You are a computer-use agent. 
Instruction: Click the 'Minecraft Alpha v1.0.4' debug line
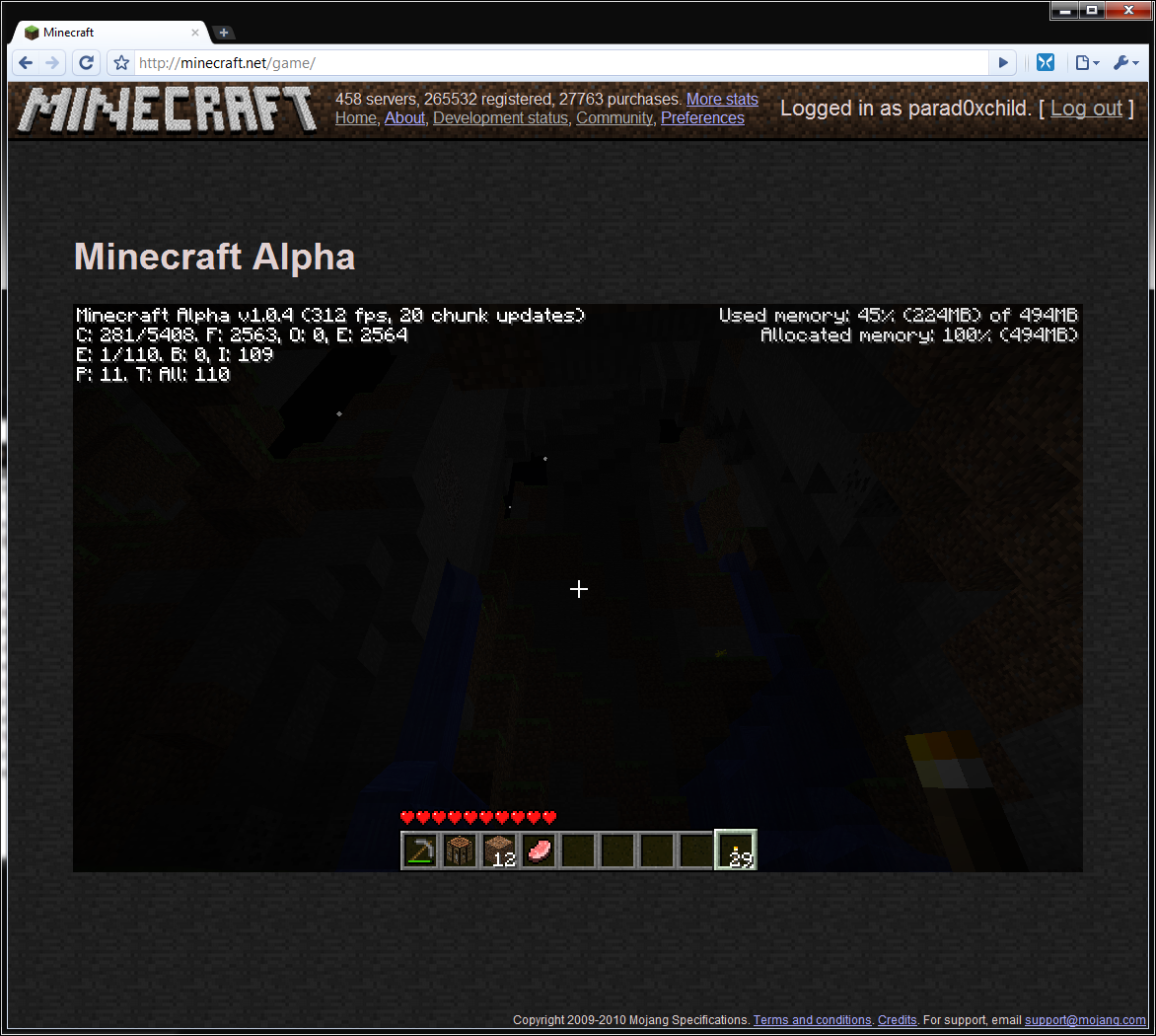coord(330,316)
